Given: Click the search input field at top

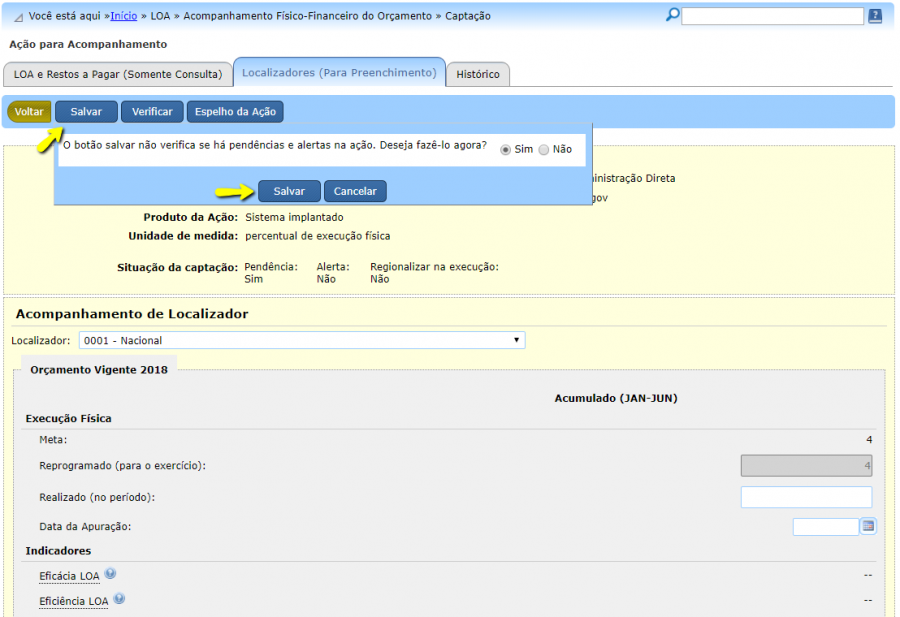Looking at the screenshot, I should (x=773, y=16).
